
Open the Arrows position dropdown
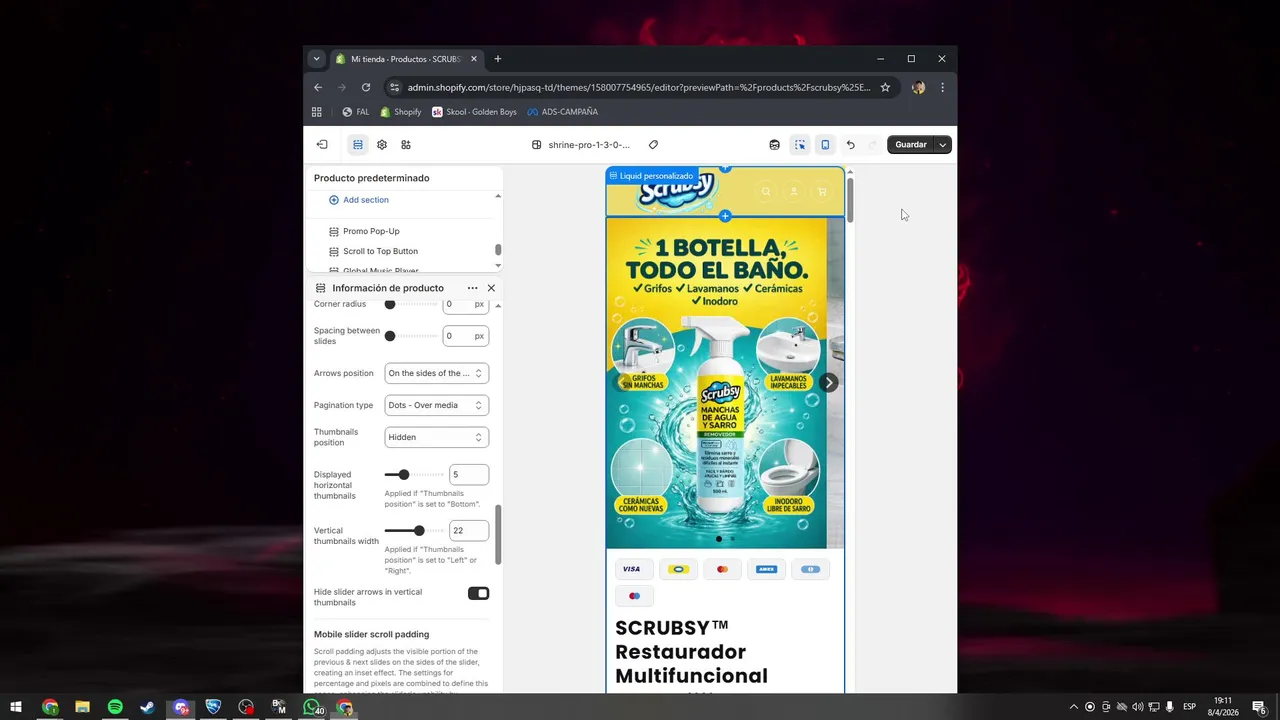[x=436, y=373]
